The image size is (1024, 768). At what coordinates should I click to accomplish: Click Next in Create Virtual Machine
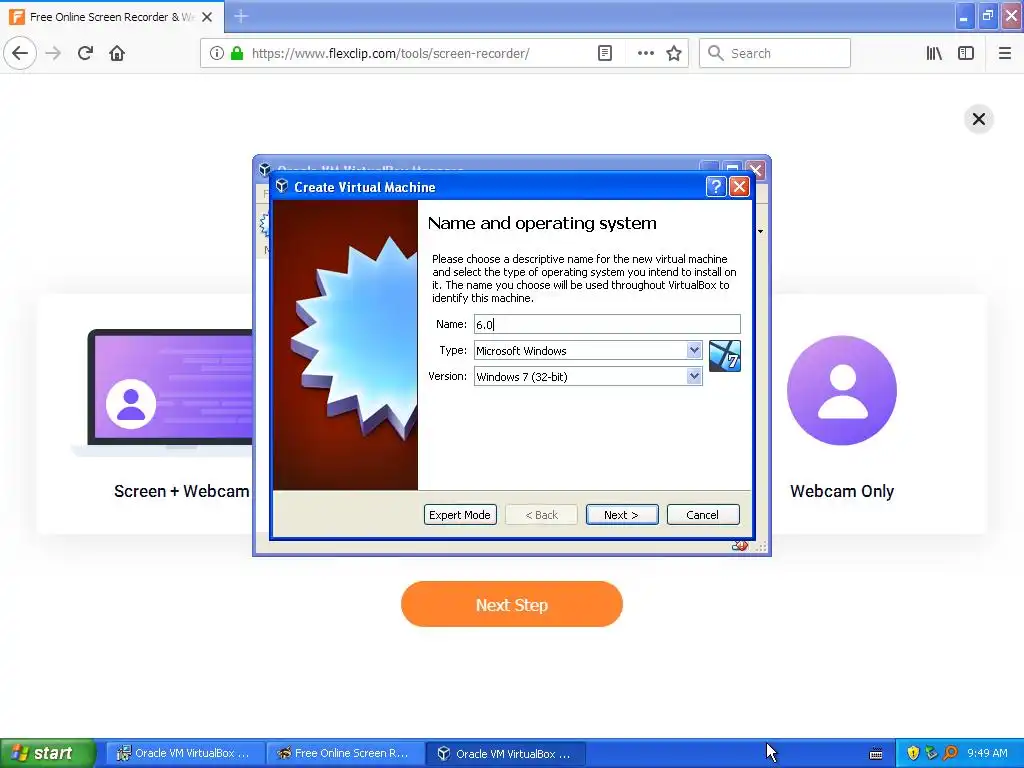coord(622,515)
